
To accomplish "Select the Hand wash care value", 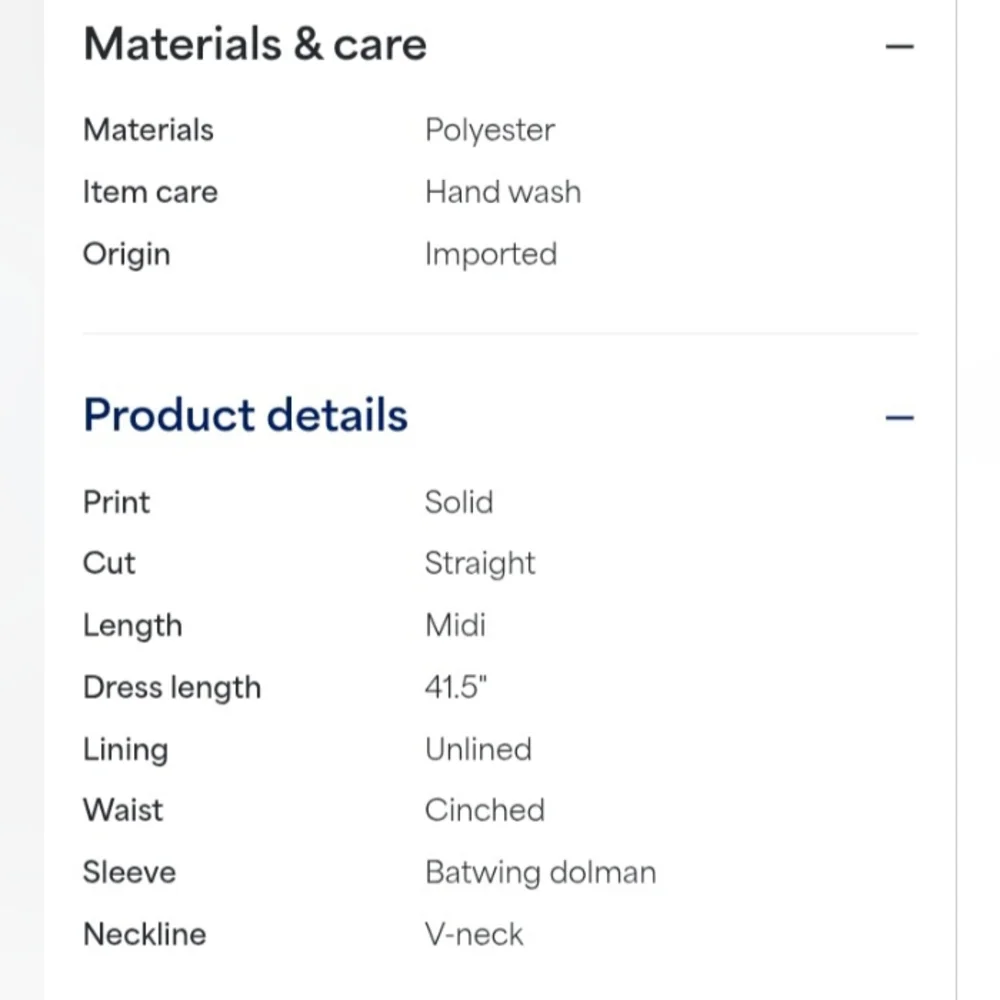I will point(503,192).
